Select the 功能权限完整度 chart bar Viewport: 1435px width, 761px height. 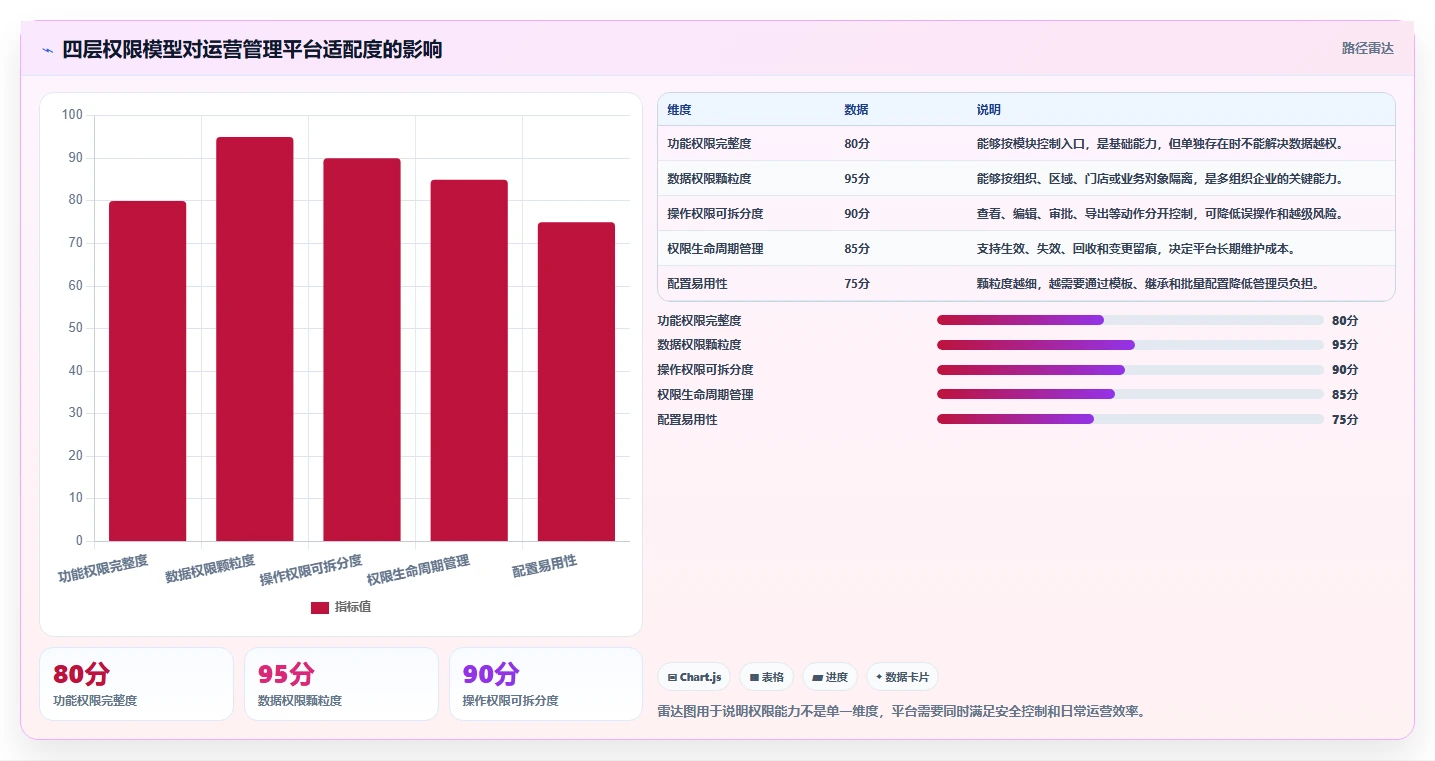point(148,371)
